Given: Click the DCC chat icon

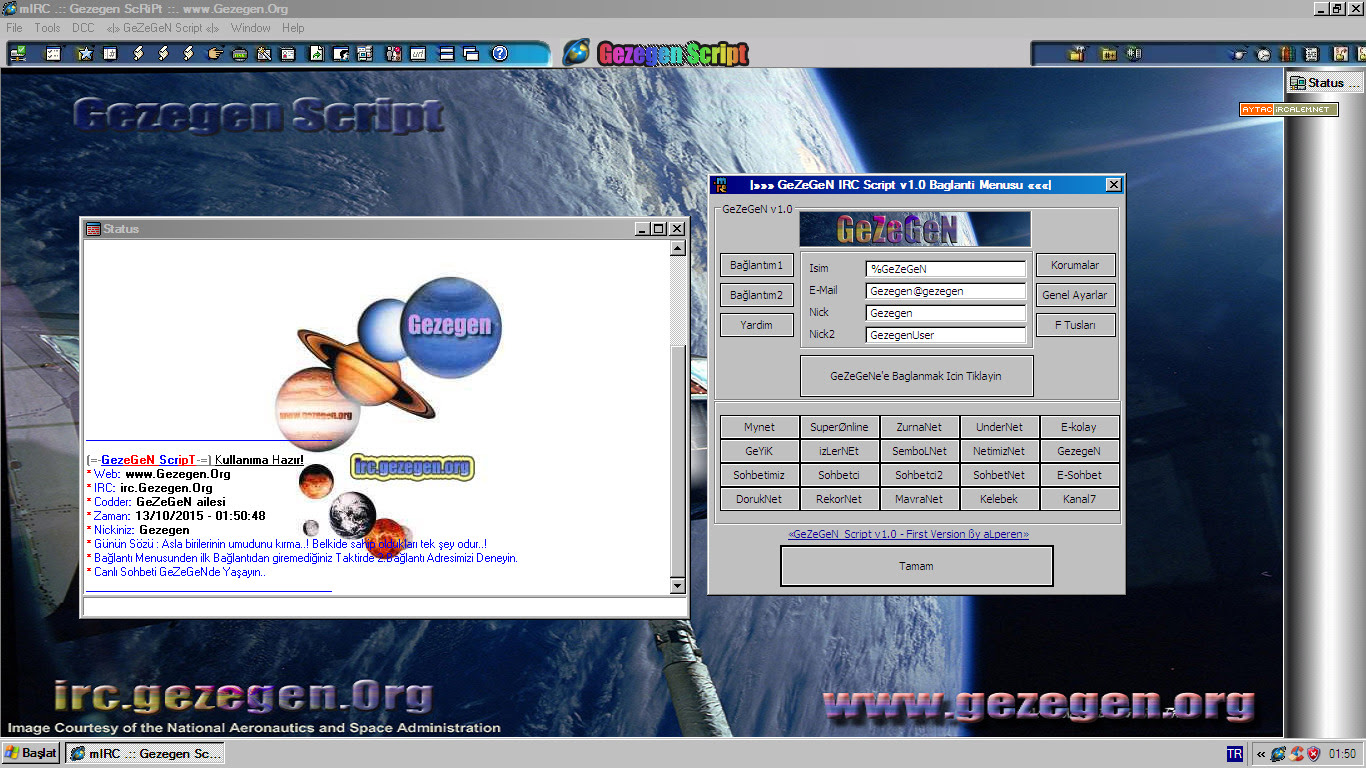Looking at the screenshot, I should [341, 54].
